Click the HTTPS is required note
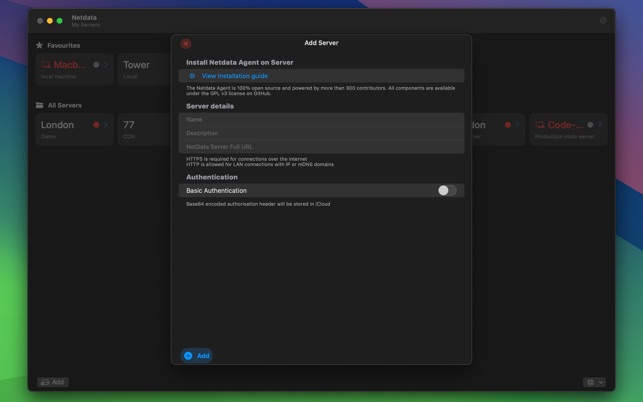Screen dimensions: 643x402 click(246, 159)
